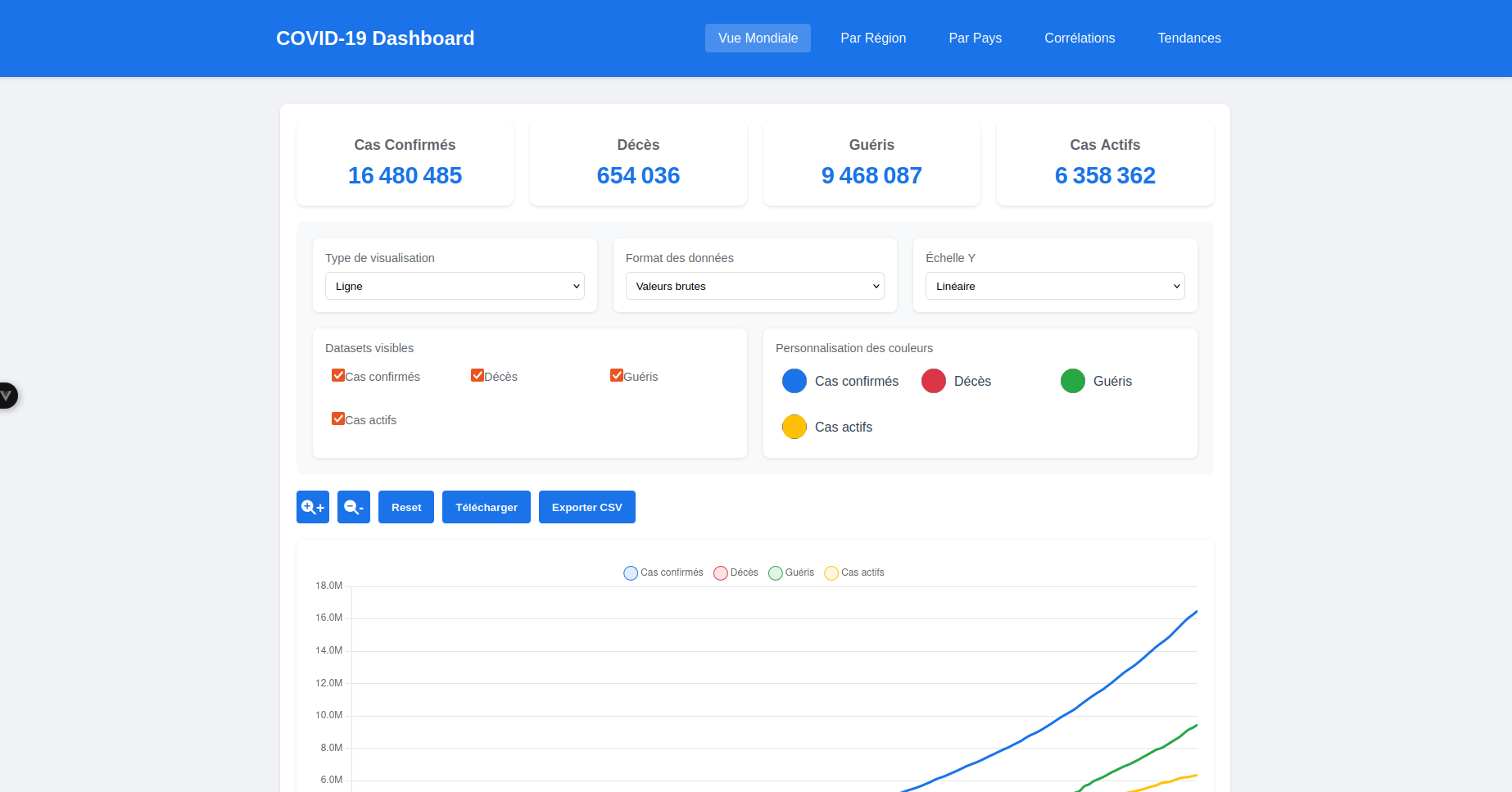This screenshot has height=792, width=1512.
Task: Toggle Guéris legend marker in chart
Action: point(776,573)
